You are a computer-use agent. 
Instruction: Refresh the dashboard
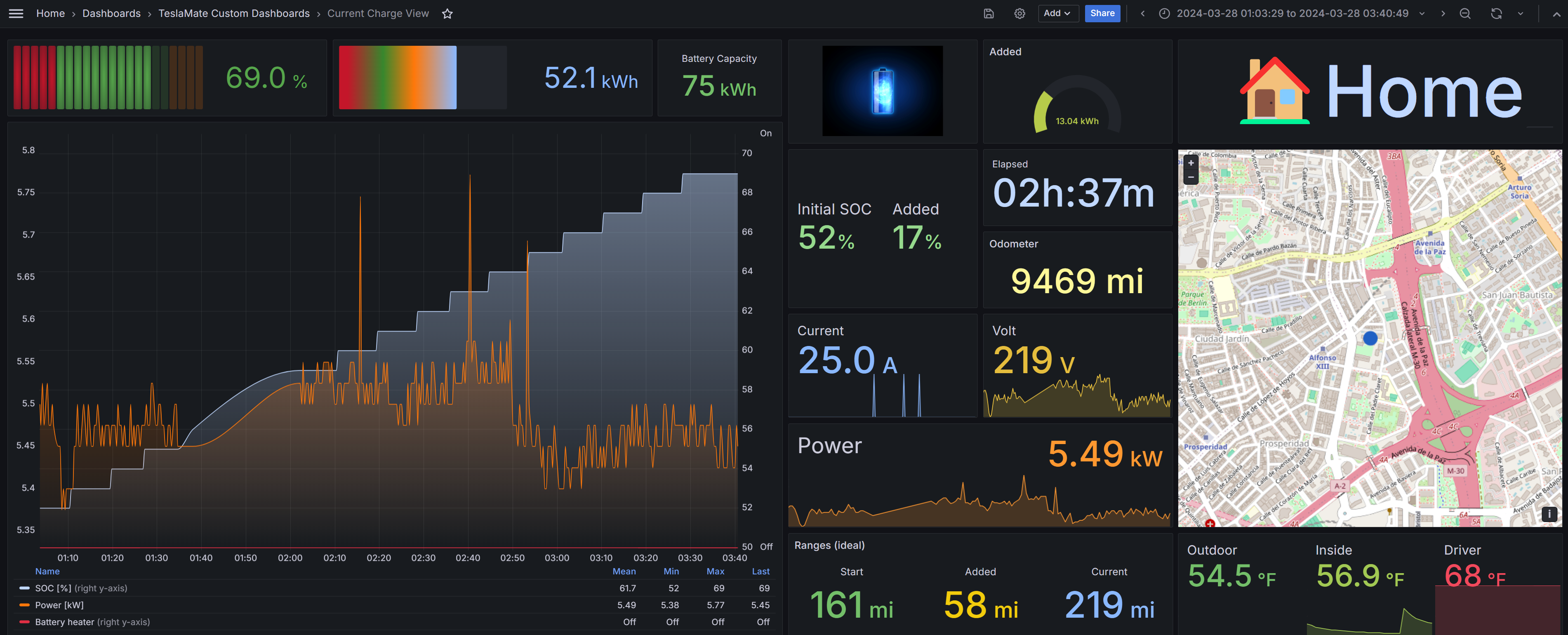[x=1496, y=13]
